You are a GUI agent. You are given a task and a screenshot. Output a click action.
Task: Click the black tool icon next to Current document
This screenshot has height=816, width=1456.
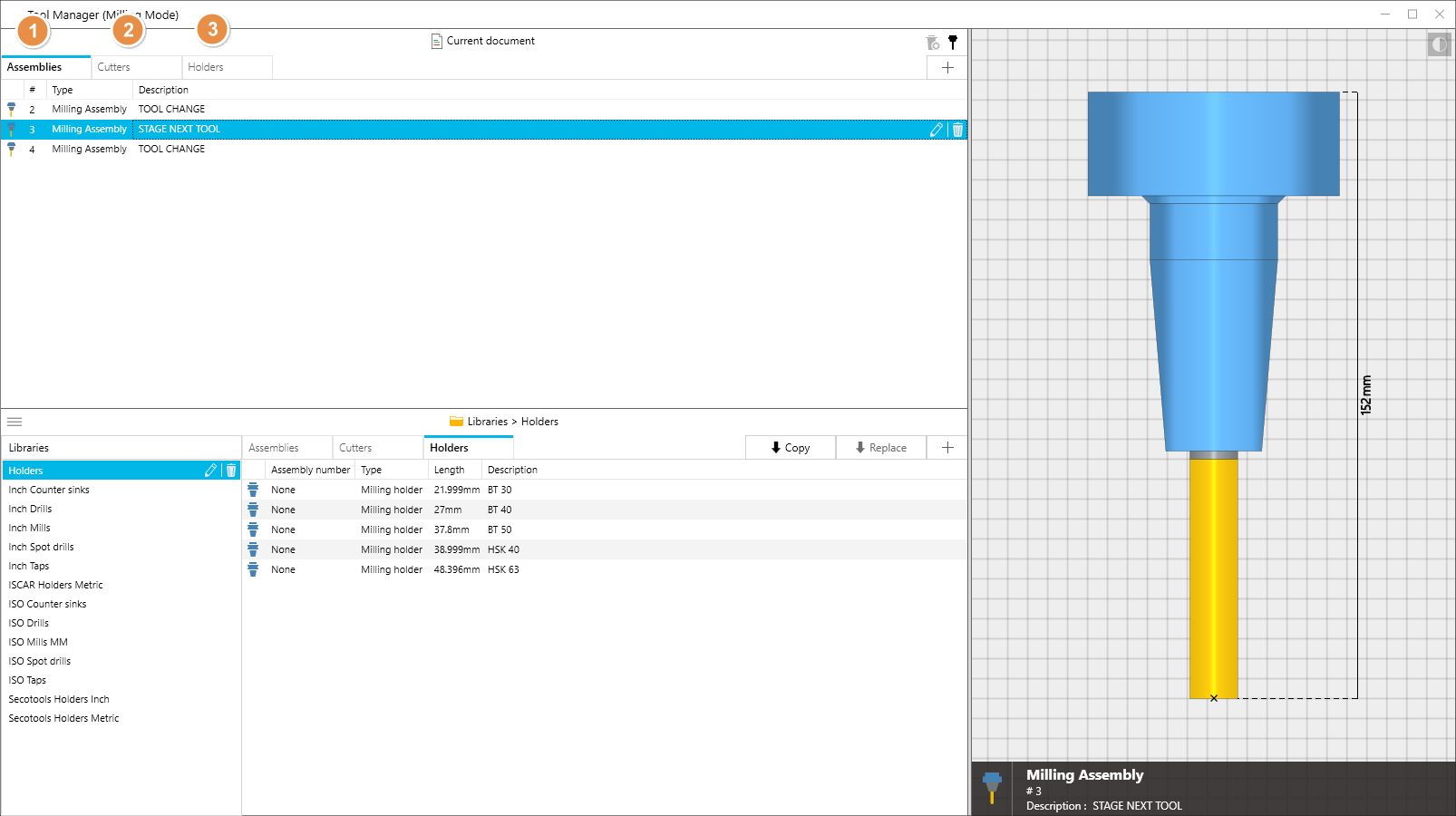coord(953,42)
